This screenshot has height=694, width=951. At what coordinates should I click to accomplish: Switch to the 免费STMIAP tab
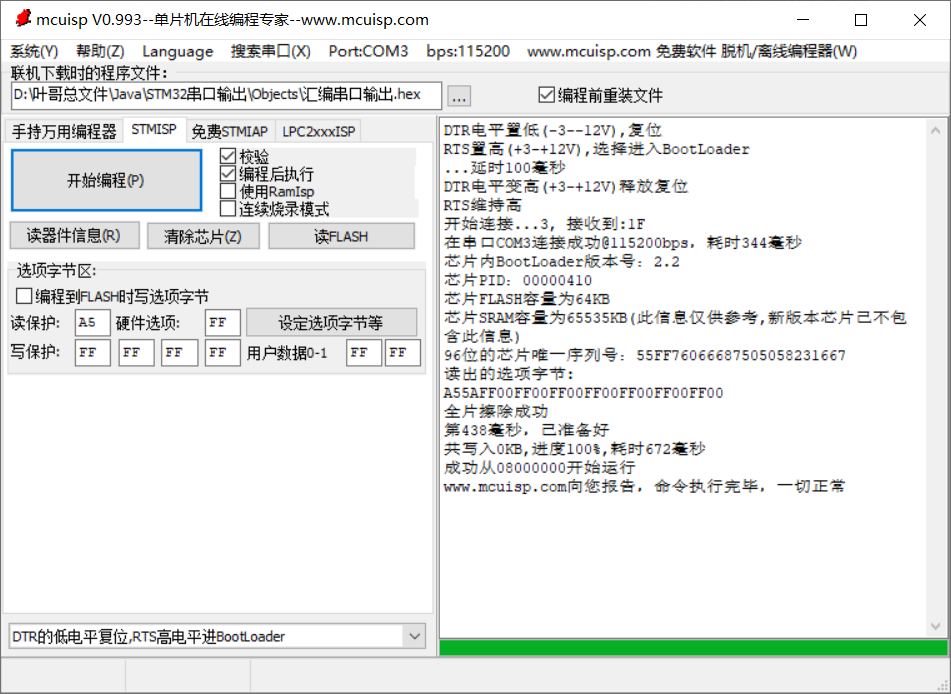tap(230, 130)
